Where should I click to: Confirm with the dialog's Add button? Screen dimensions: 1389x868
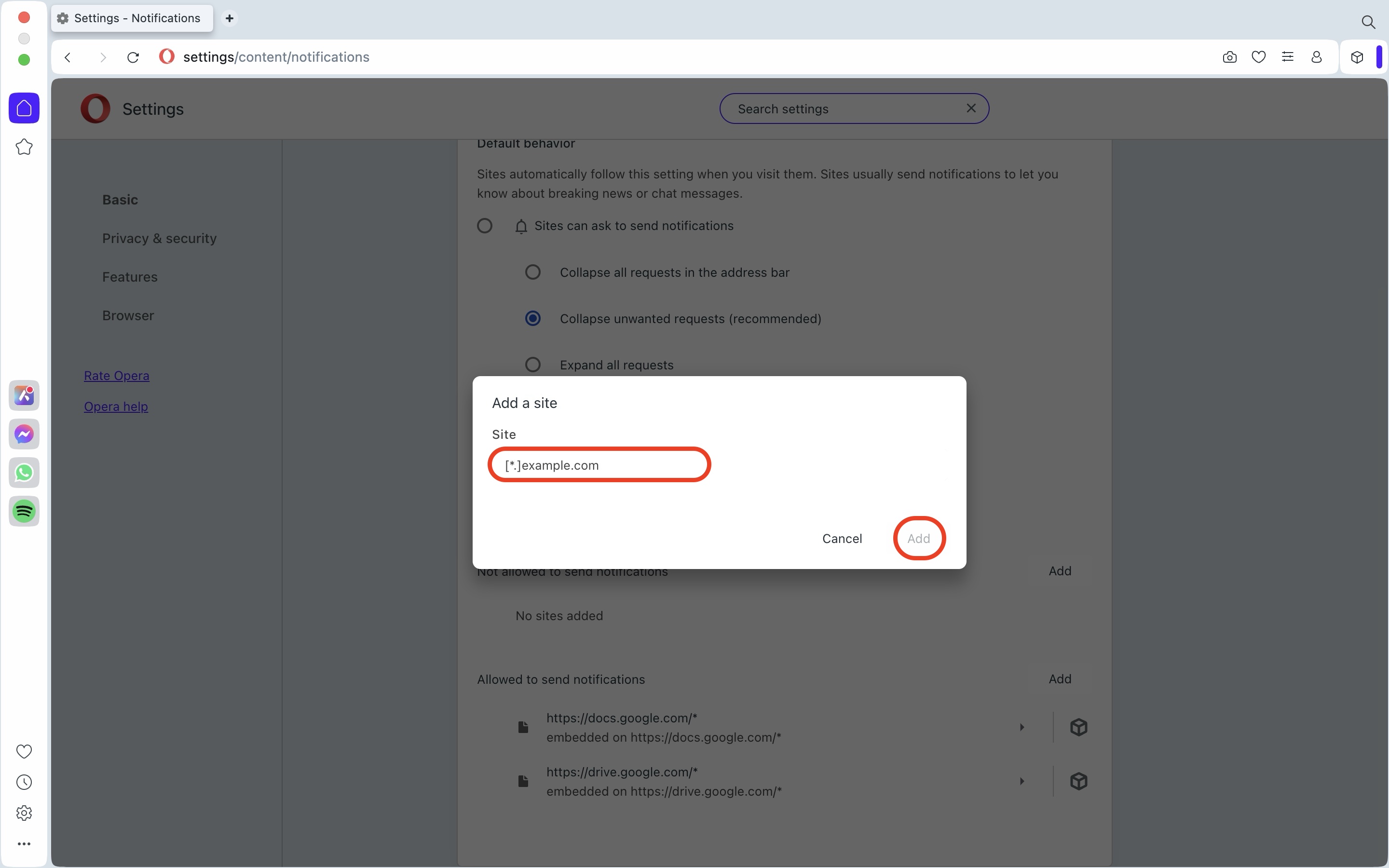point(918,539)
